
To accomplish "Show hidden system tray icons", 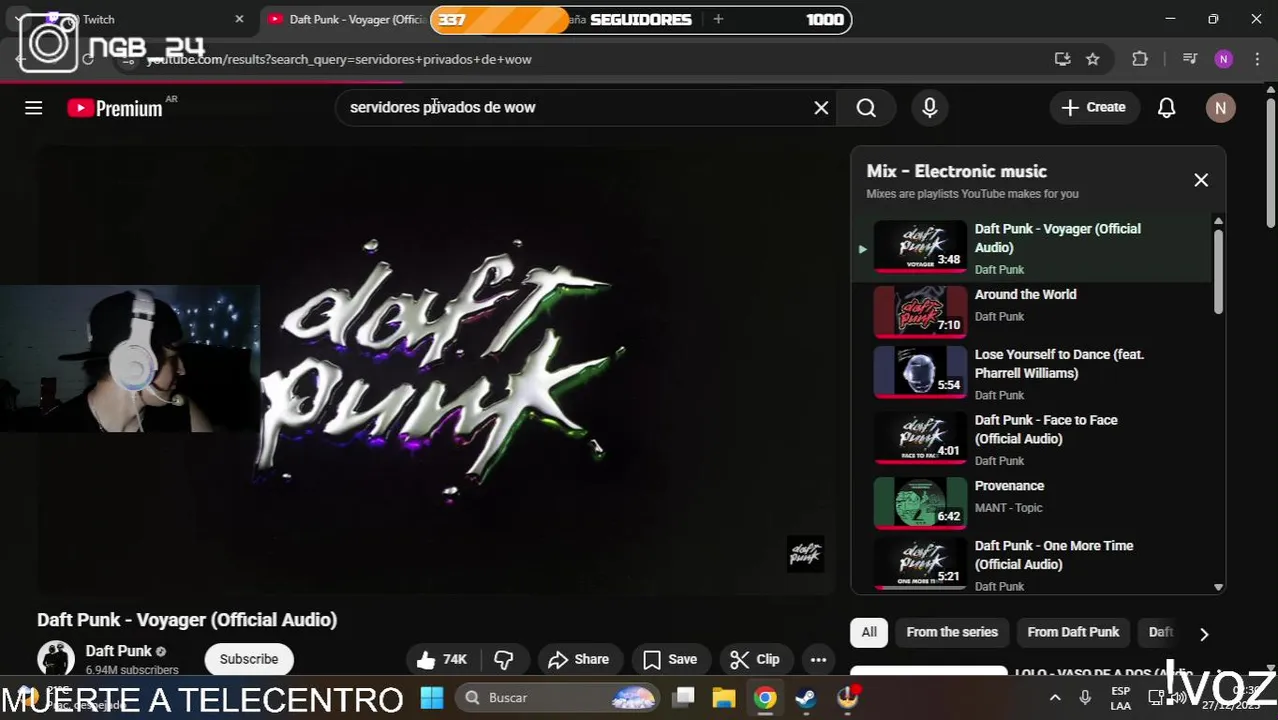I will tap(1055, 697).
